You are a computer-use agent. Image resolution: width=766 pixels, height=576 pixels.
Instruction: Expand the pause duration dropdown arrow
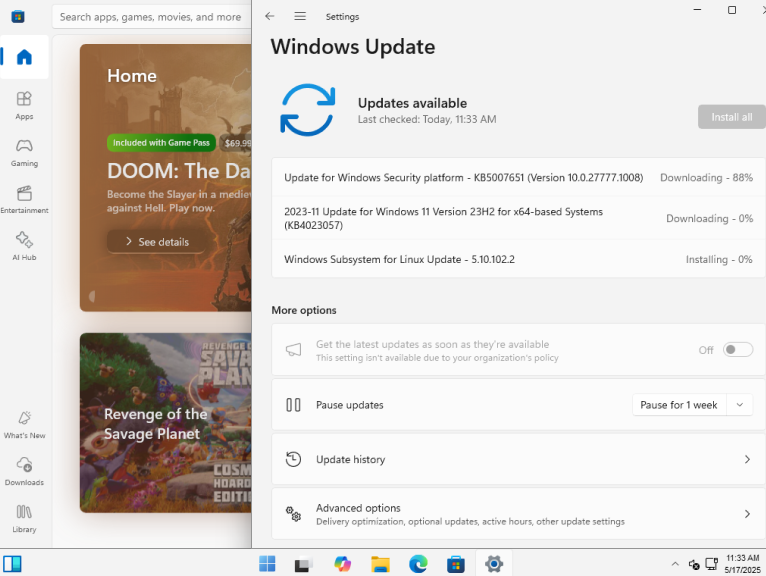pos(740,405)
